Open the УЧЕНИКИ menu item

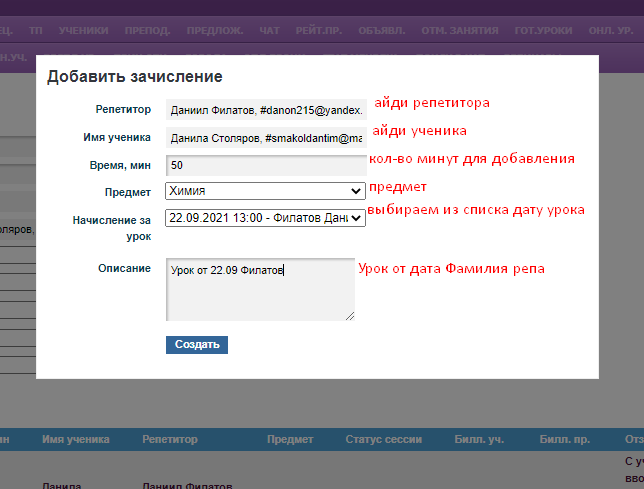(x=83, y=31)
